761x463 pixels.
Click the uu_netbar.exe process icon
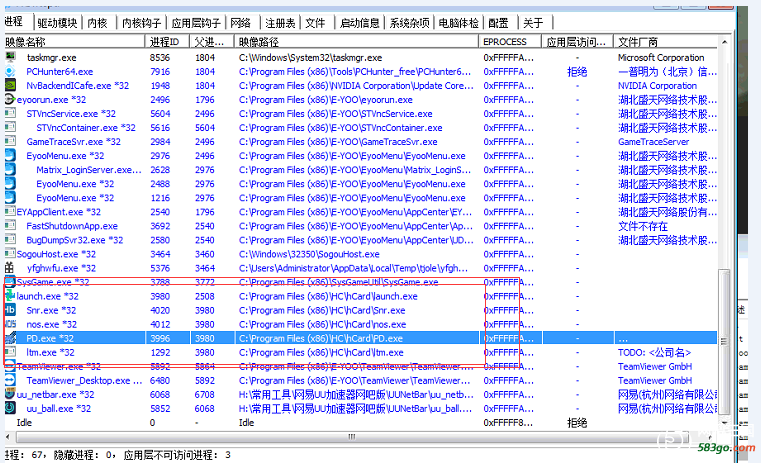coord(10,395)
